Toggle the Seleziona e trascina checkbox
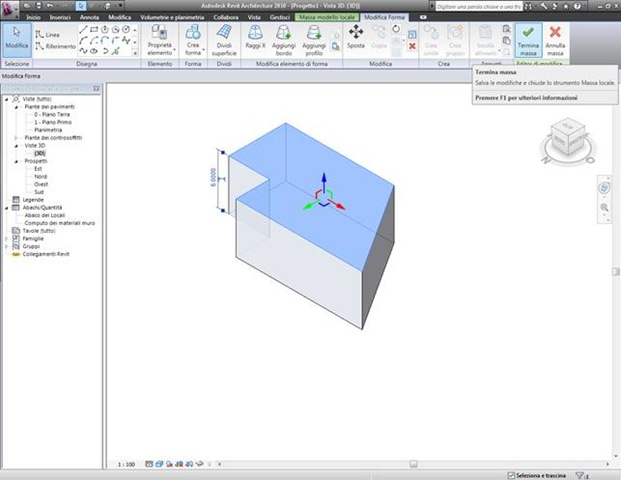This screenshot has height=480, width=621. pos(511,475)
